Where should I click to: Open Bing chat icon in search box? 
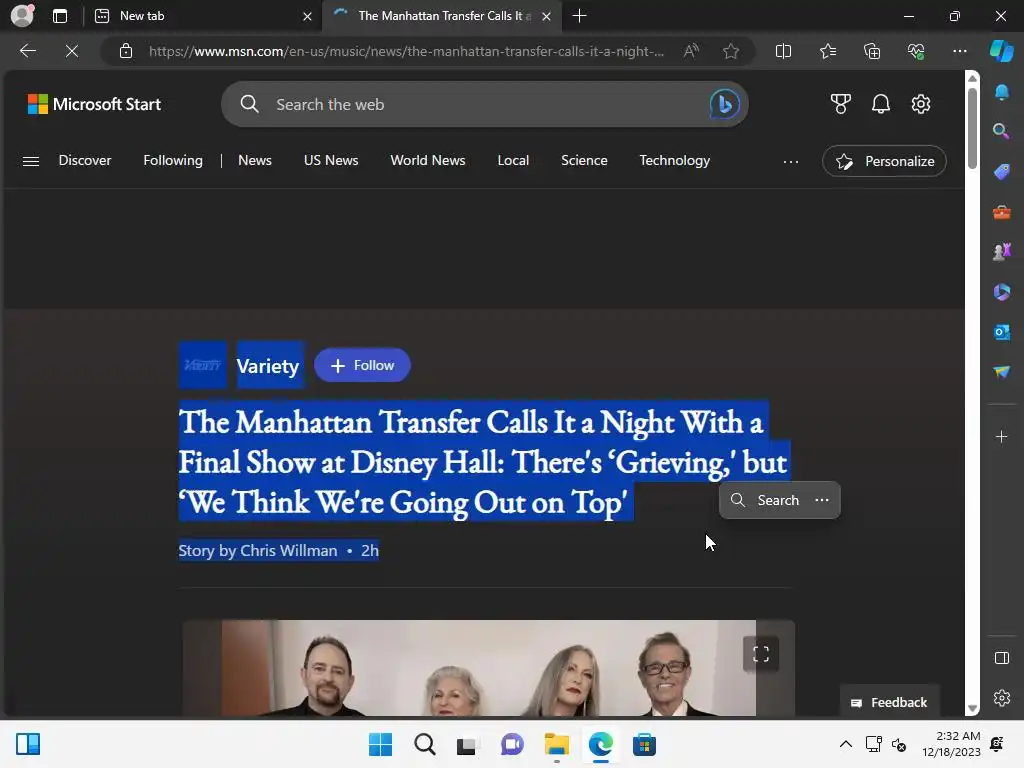[x=724, y=104]
